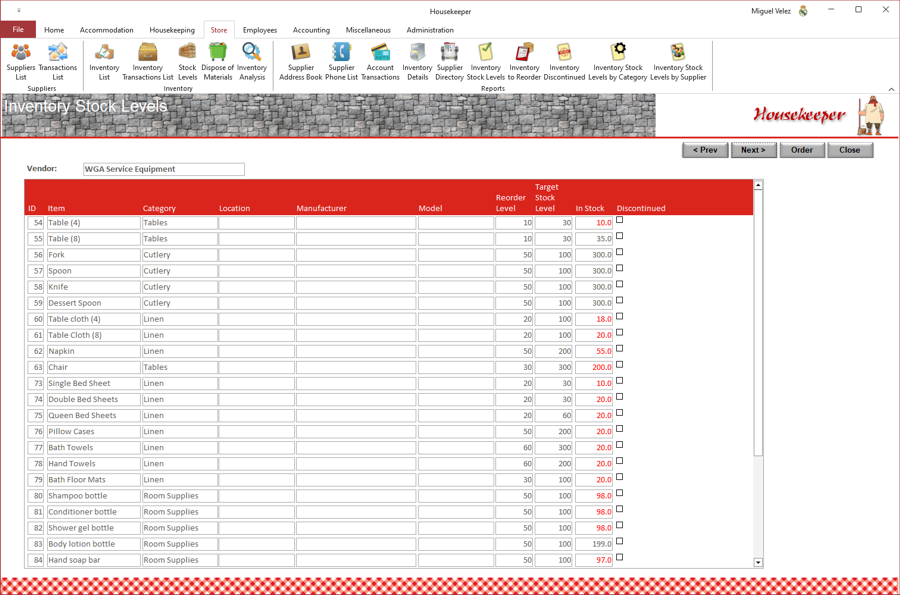Open Inventory Analysis
The image size is (900, 595).
click(x=252, y=61)
